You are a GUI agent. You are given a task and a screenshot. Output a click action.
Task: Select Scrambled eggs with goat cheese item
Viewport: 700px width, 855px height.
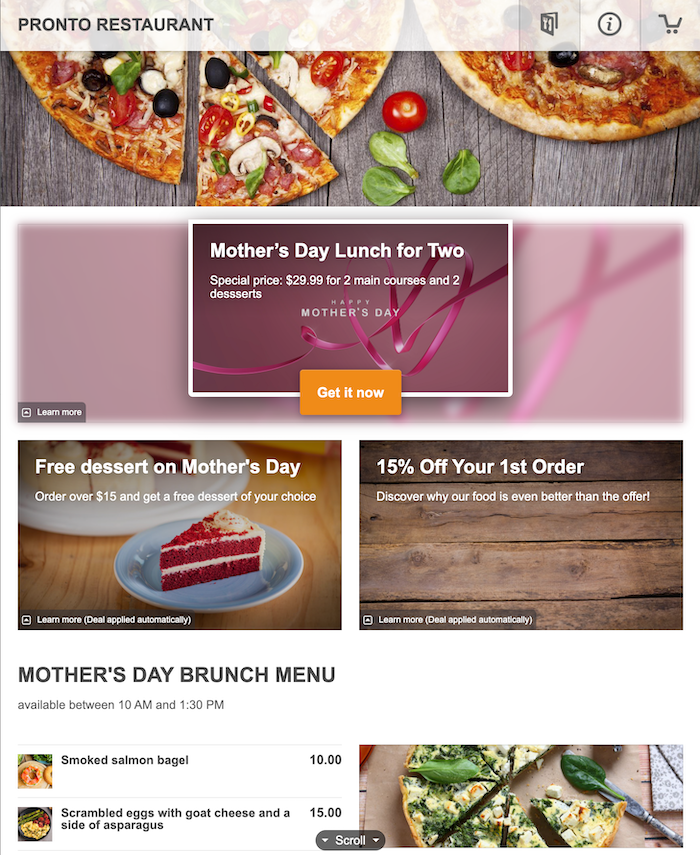(180, 824)
